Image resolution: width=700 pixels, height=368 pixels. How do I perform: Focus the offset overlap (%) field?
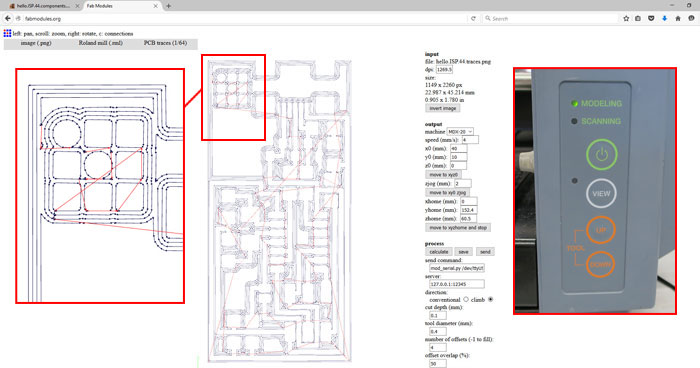pyautogui.click(x=438, y=364)
